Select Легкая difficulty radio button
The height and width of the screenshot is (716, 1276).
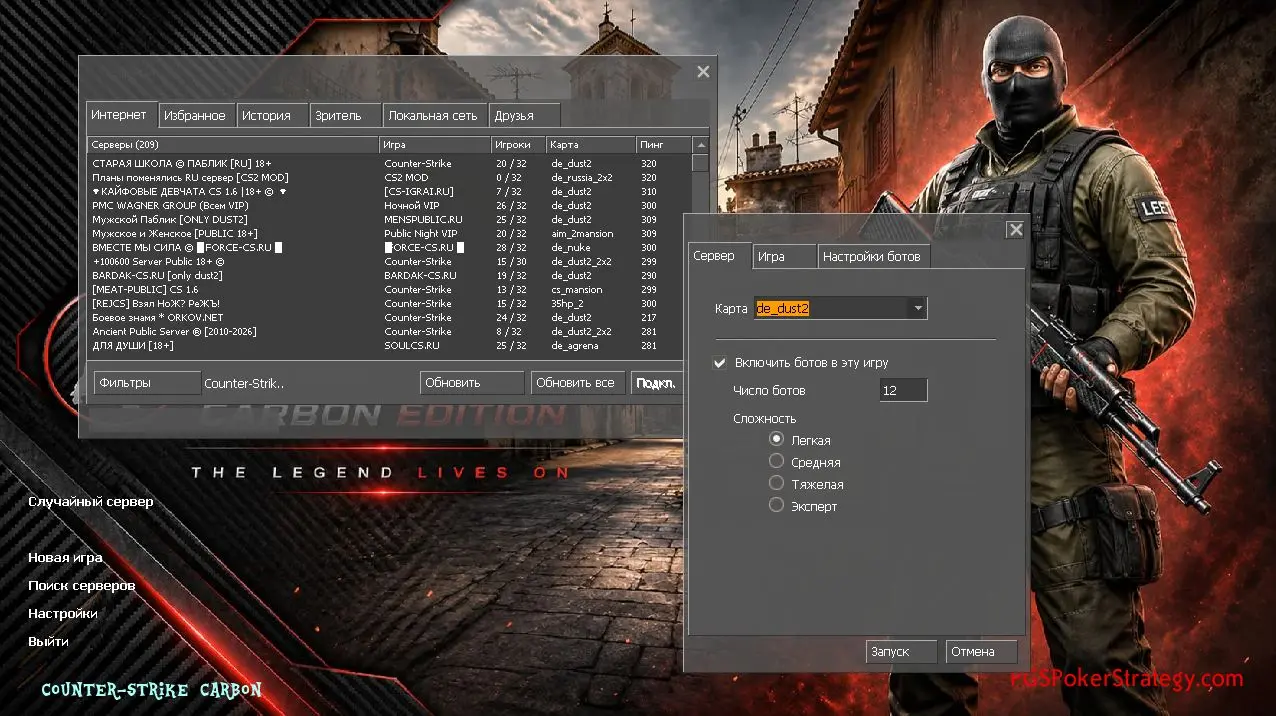776,439
